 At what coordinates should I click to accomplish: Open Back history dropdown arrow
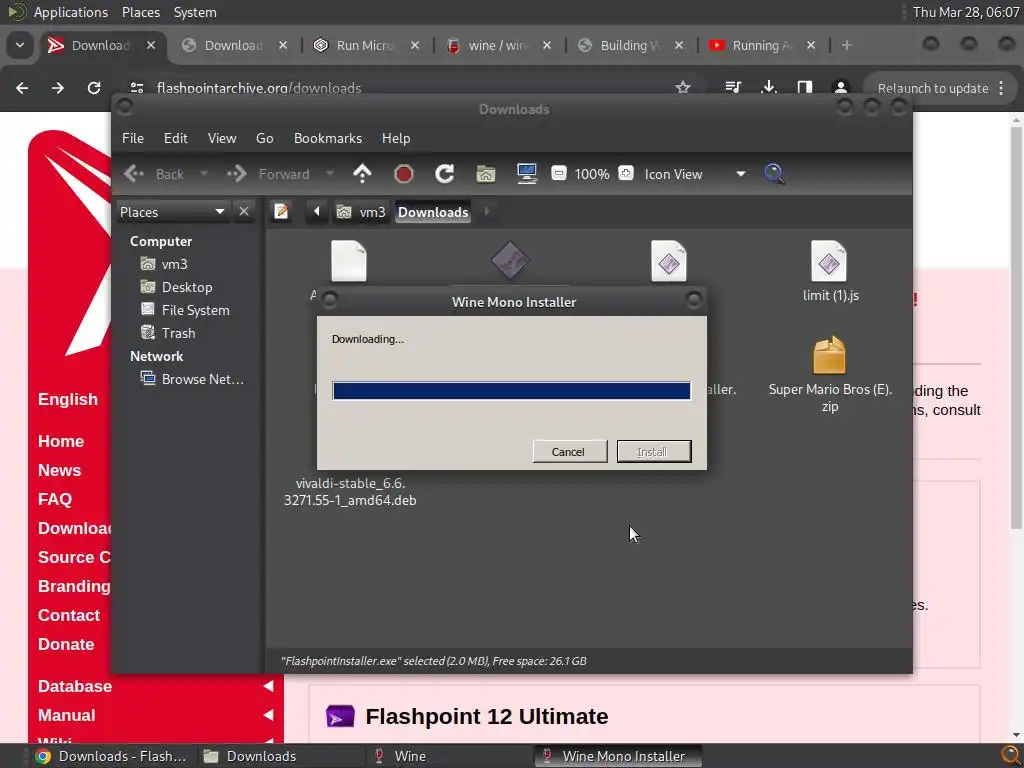click(204, 174)
